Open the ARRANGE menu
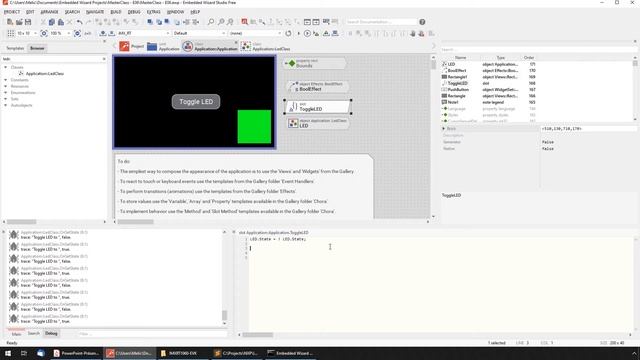This screenshot has width=640, height=360. 49,12
